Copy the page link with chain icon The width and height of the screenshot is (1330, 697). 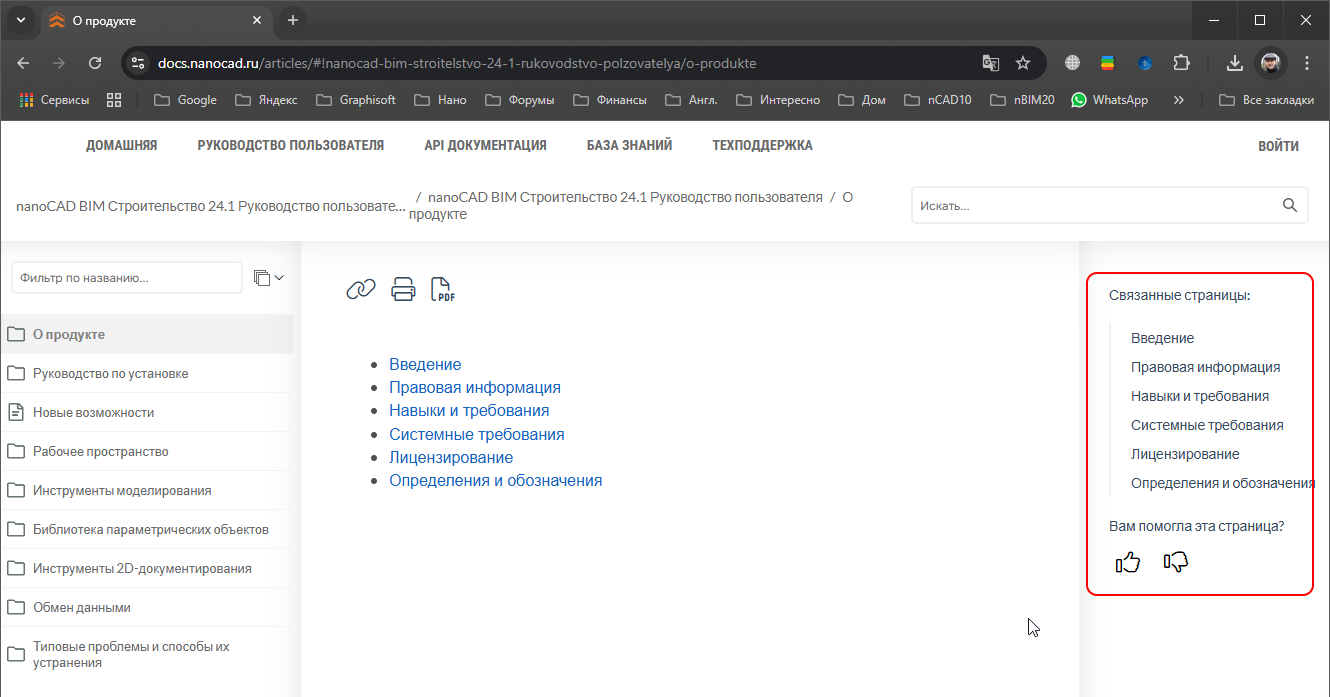coord(360,290)
